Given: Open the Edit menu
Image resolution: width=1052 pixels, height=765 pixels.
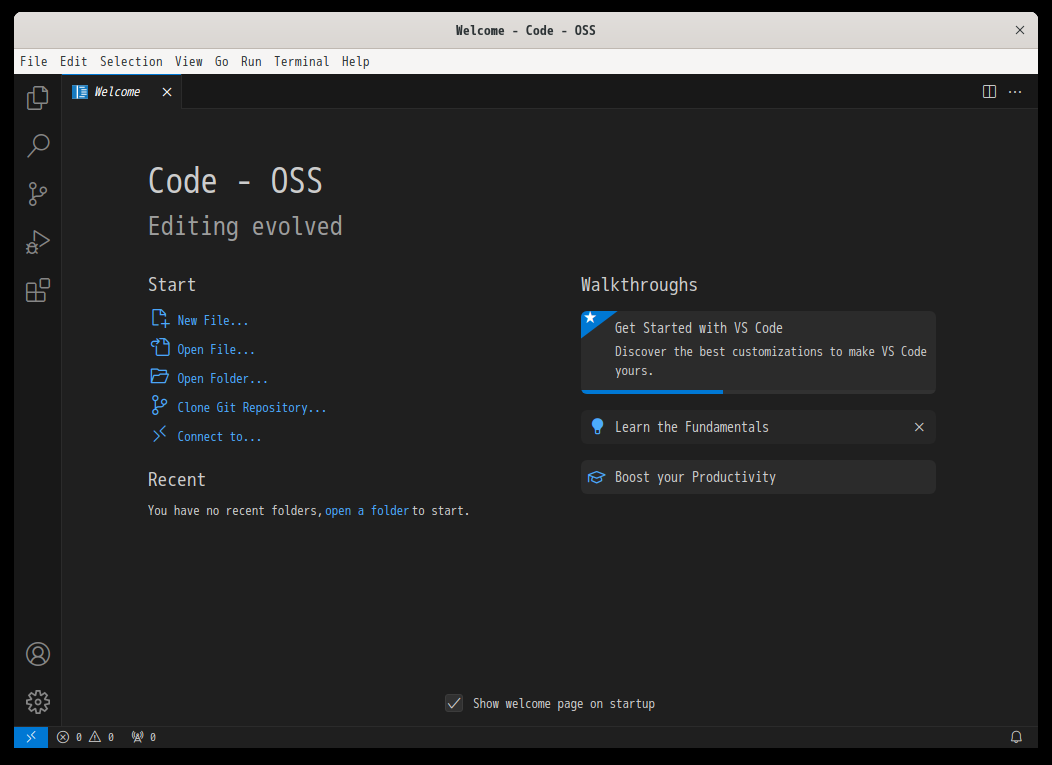Looking at the screenshot, I should [x=74, y=62].
